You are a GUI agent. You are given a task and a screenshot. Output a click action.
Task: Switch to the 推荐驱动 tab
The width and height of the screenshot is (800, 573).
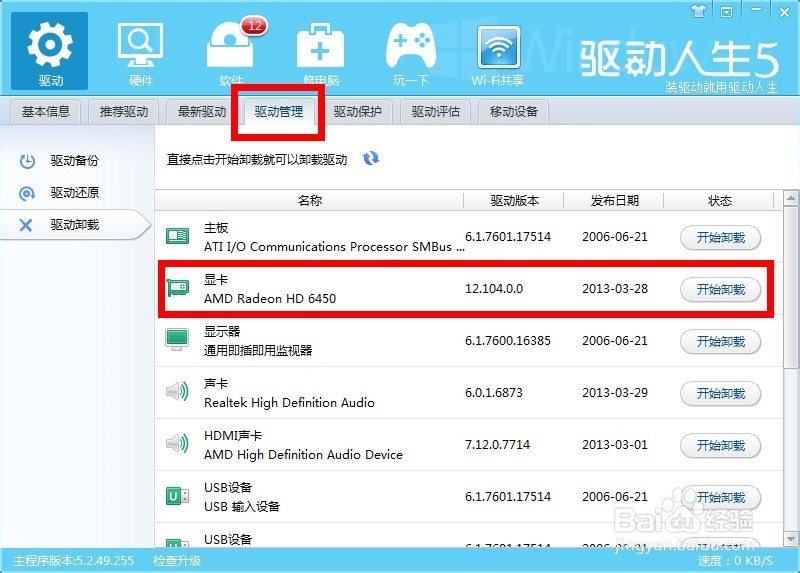pyautogui.click(x=123, y=112)
